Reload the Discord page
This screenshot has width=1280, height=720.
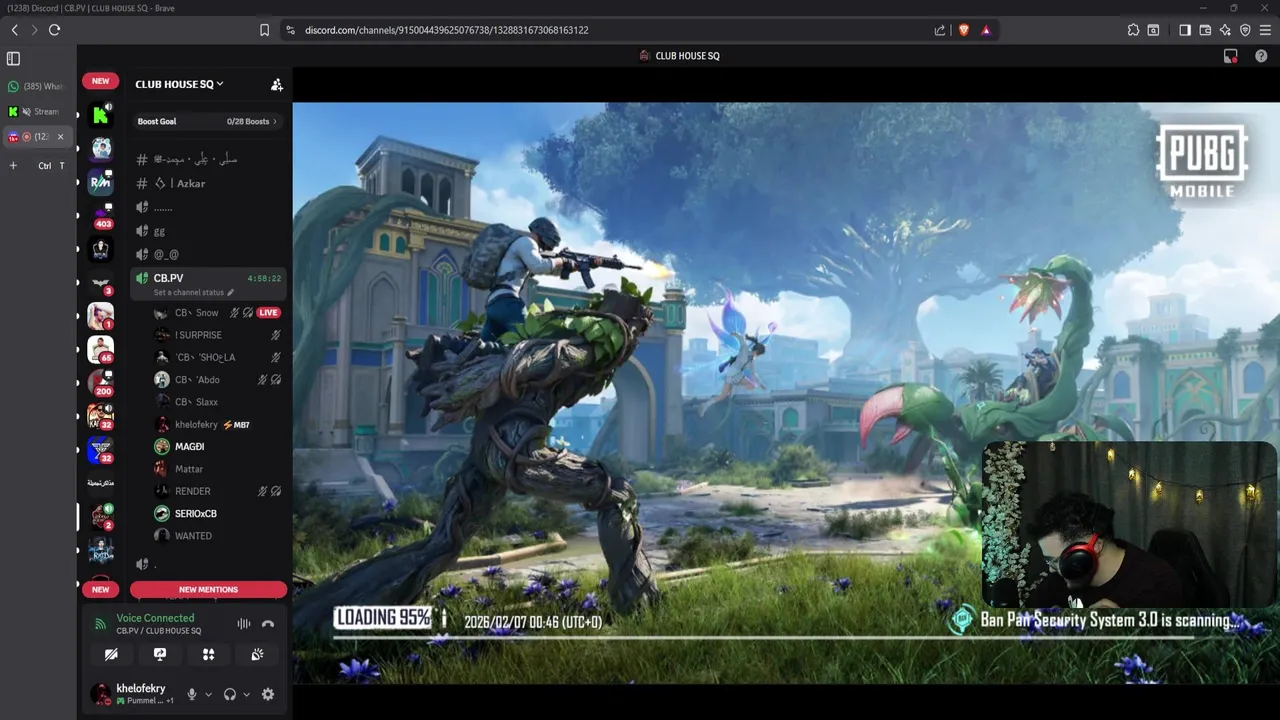coord(54,30)
